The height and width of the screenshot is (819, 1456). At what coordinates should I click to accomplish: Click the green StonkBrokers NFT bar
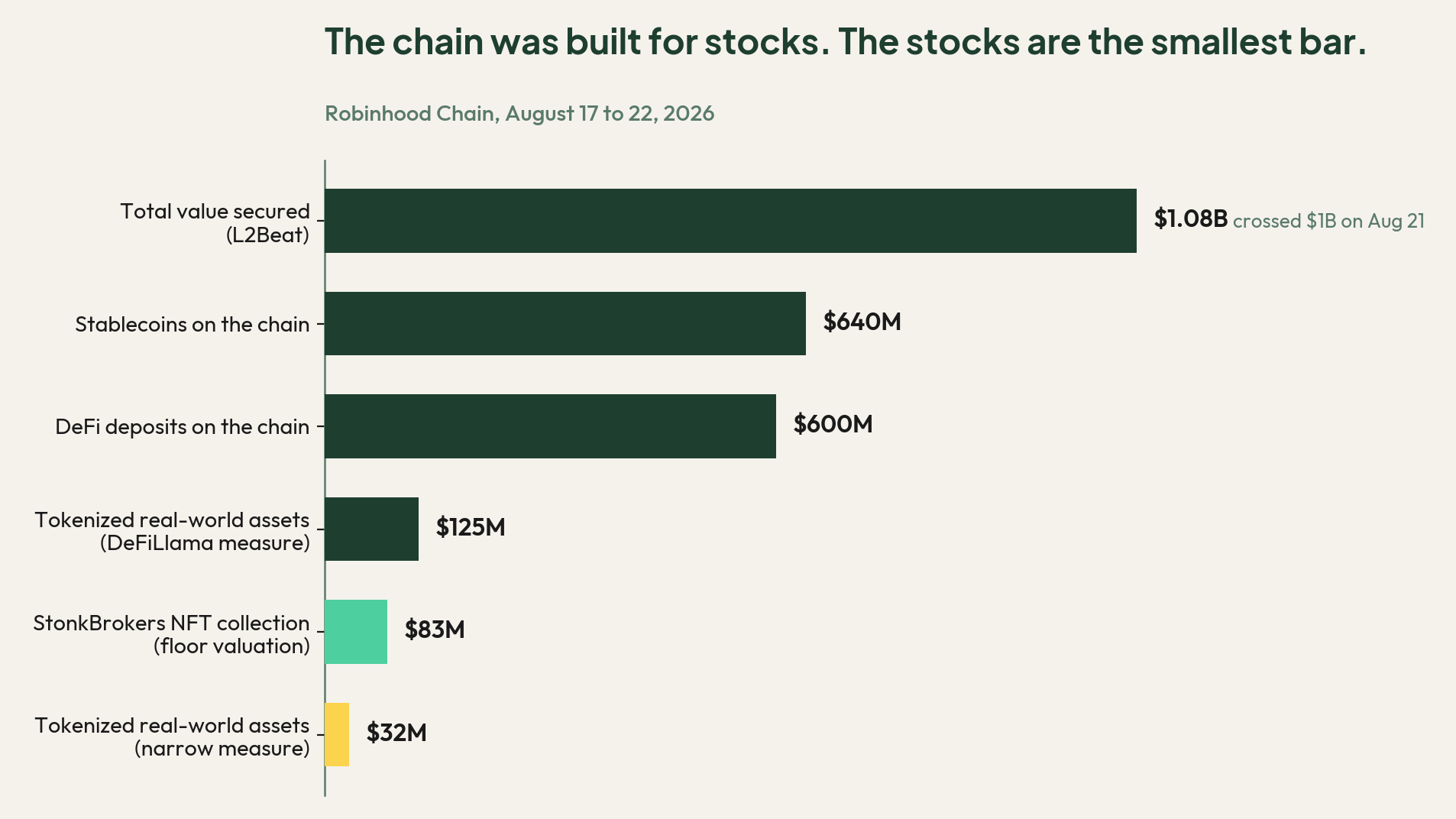click(x=356, y=632)
